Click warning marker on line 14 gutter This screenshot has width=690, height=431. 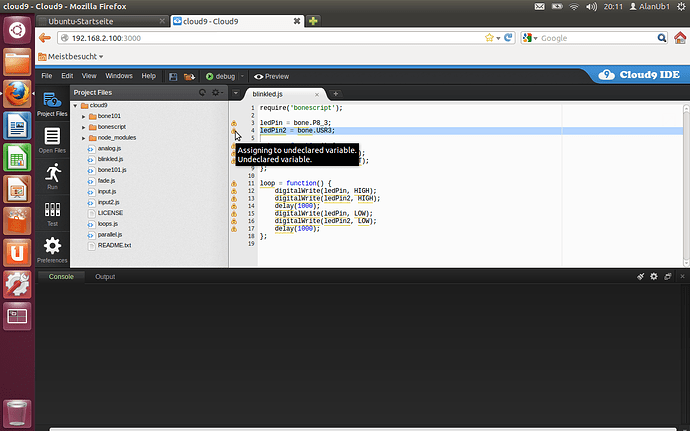click(234, 206)
